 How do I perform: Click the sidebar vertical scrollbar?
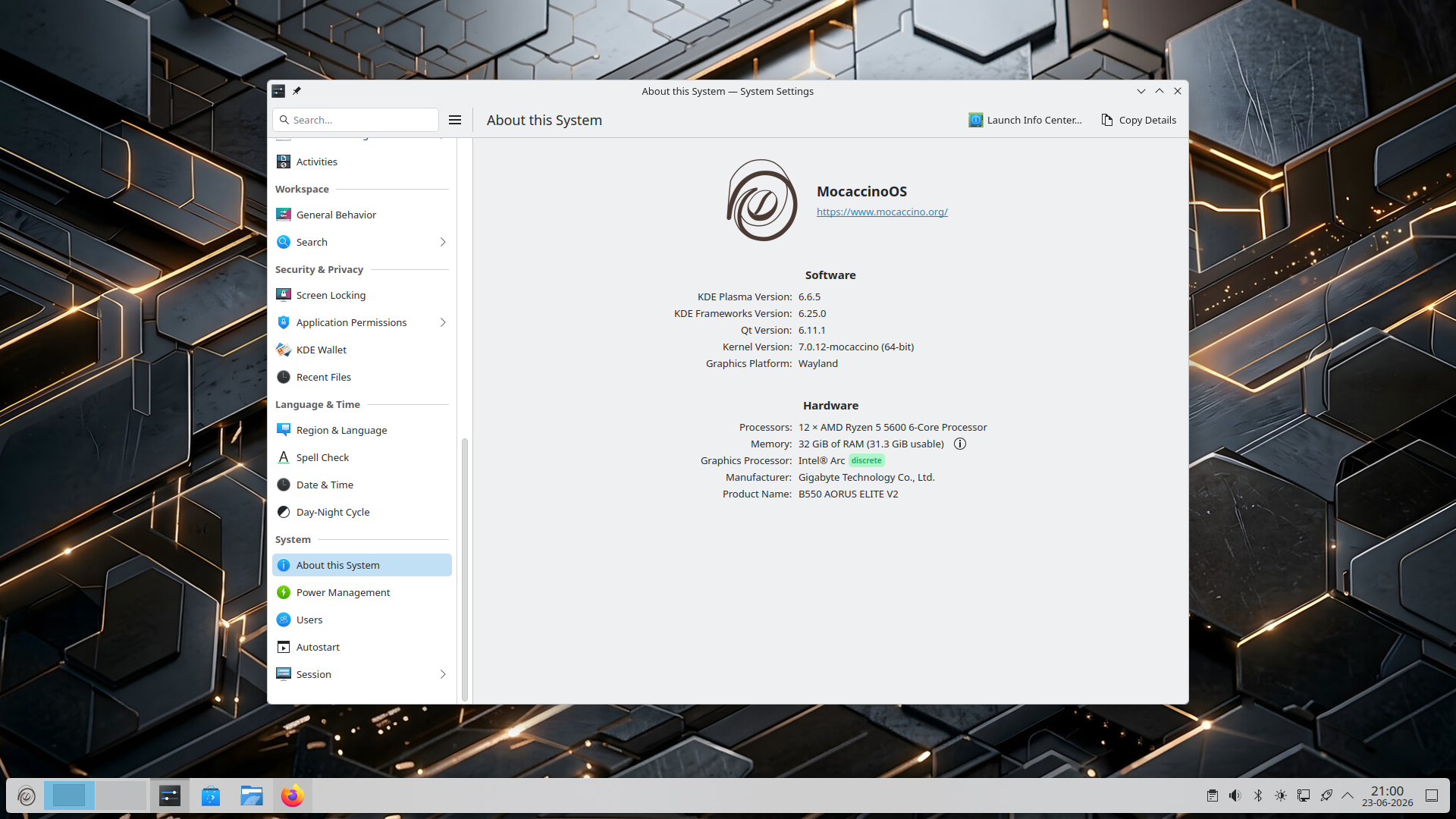point(465,569)
